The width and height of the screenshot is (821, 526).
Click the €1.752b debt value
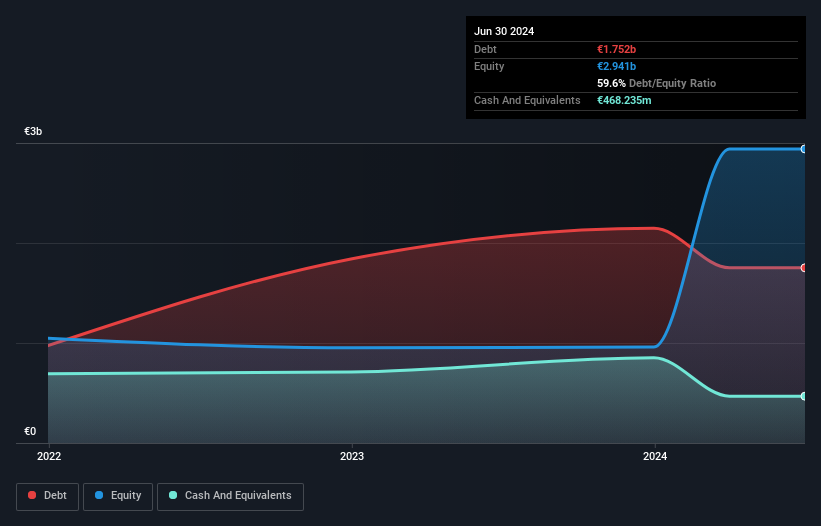point(616,49)
